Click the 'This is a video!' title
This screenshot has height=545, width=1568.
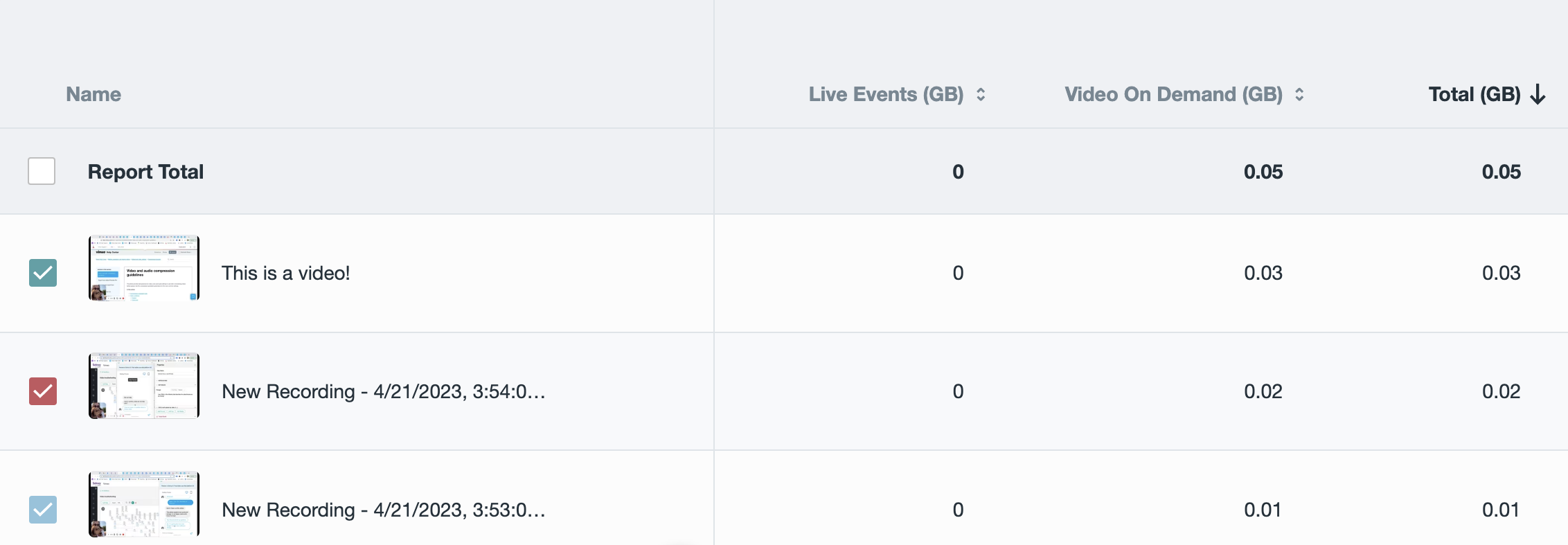285,273
